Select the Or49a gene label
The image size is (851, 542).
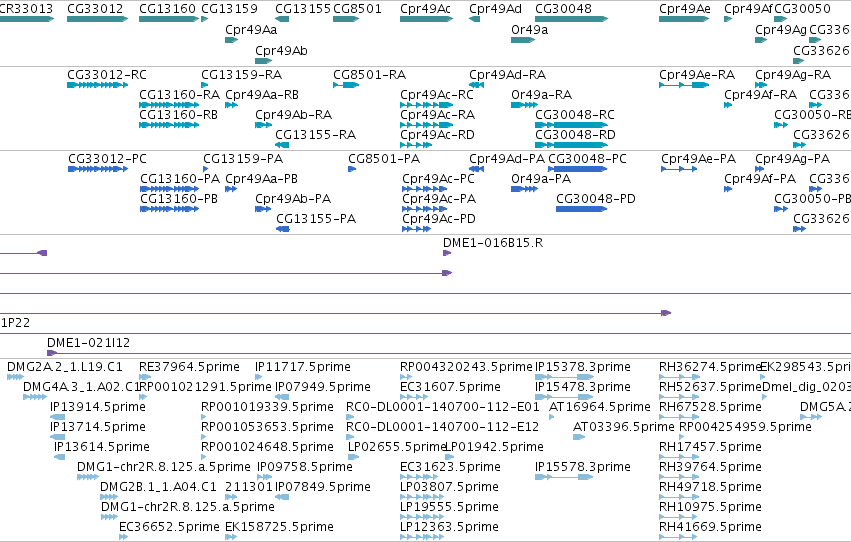click(529, 30)
